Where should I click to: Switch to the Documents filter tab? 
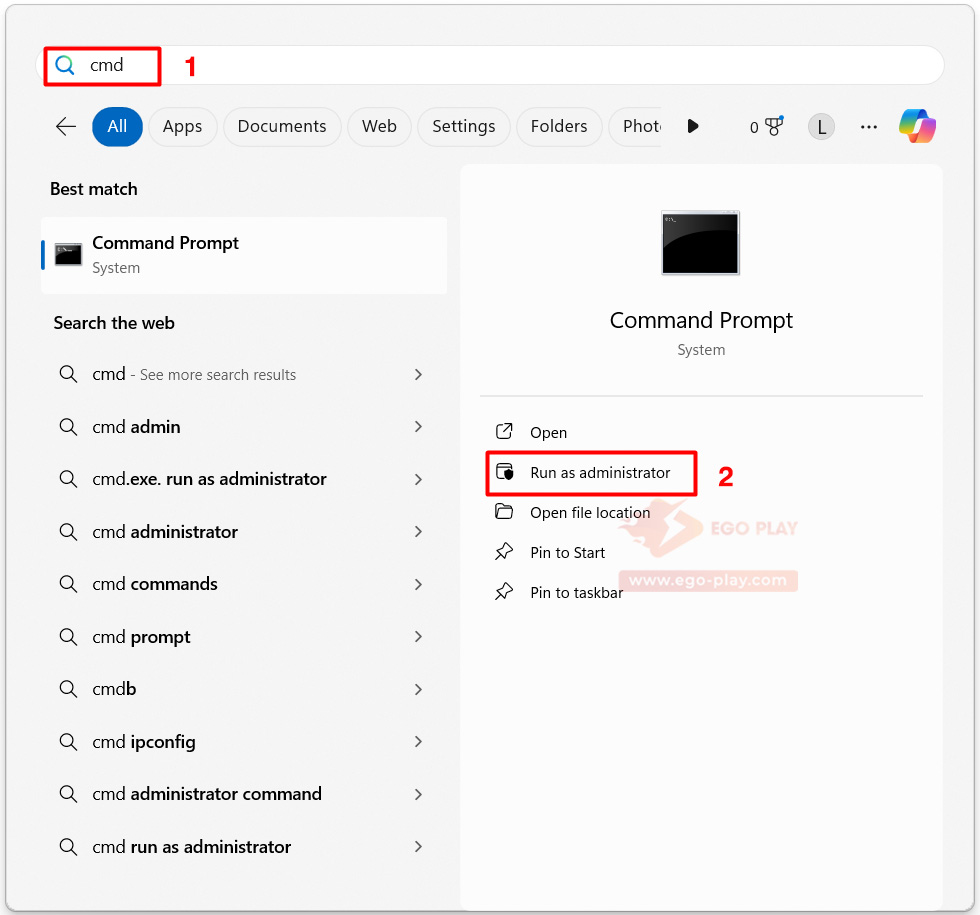[x=282, y=127]
